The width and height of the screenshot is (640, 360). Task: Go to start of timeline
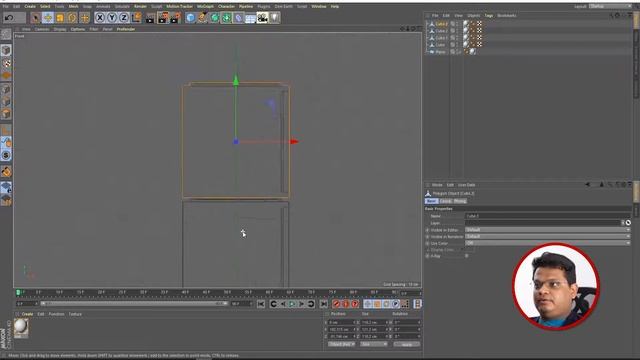click(261, 304)
